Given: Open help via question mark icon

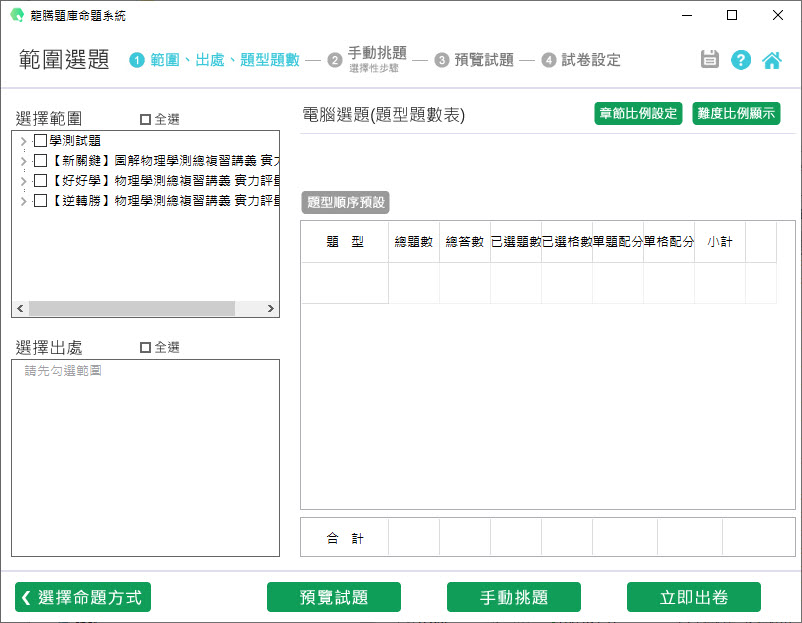Looking at the screenshot, I should coord(741,59).
